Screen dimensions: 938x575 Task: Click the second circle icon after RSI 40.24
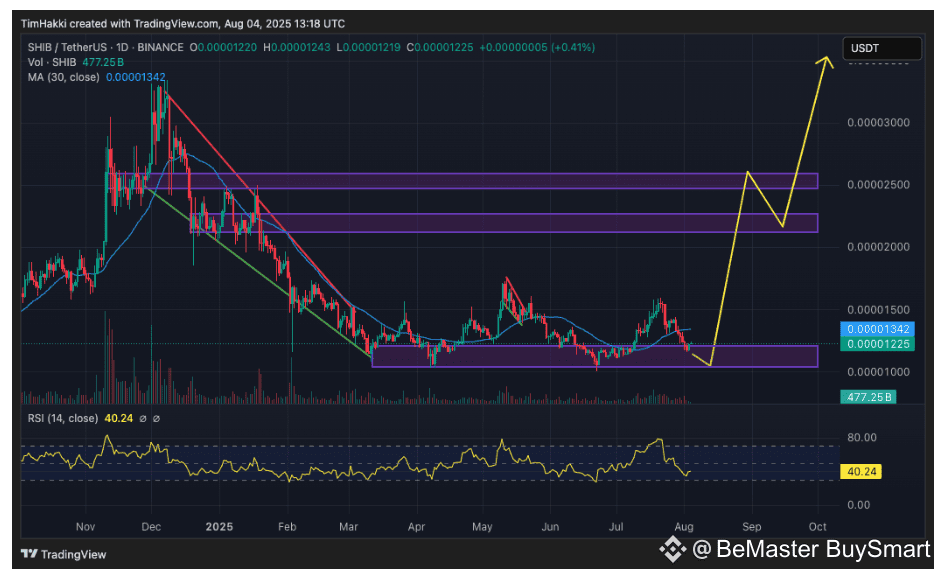[156, 419]
